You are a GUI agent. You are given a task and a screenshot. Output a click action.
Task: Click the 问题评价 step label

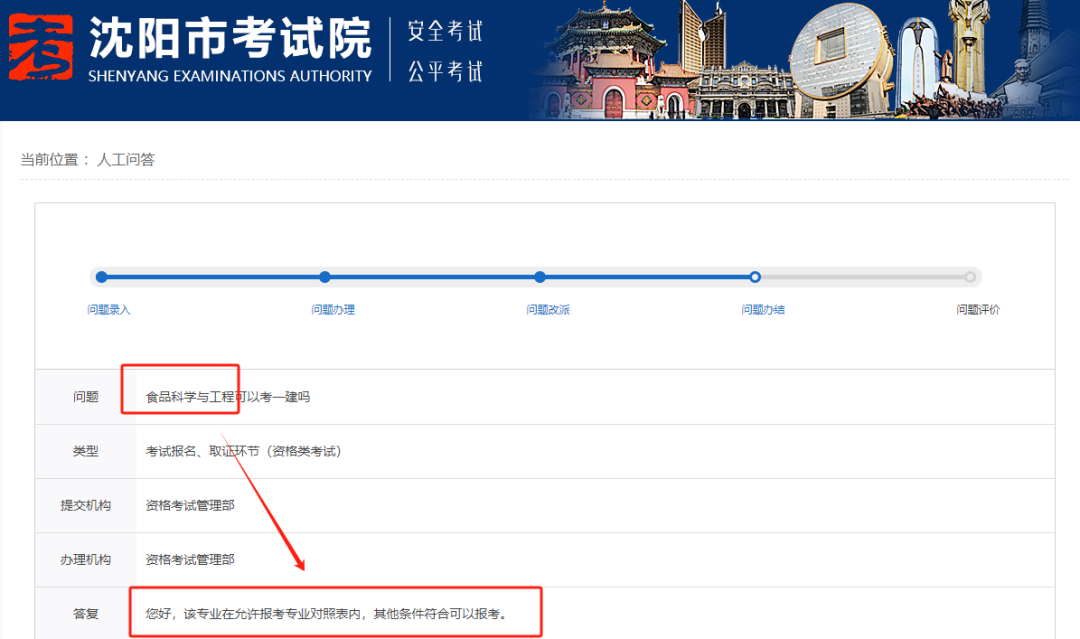978,310
